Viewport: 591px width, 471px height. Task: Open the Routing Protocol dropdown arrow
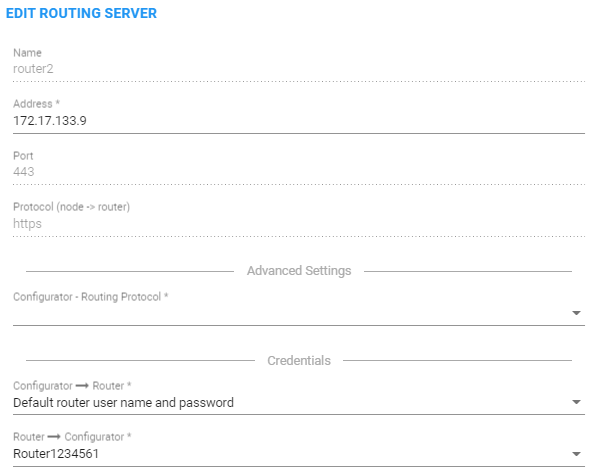576,313
